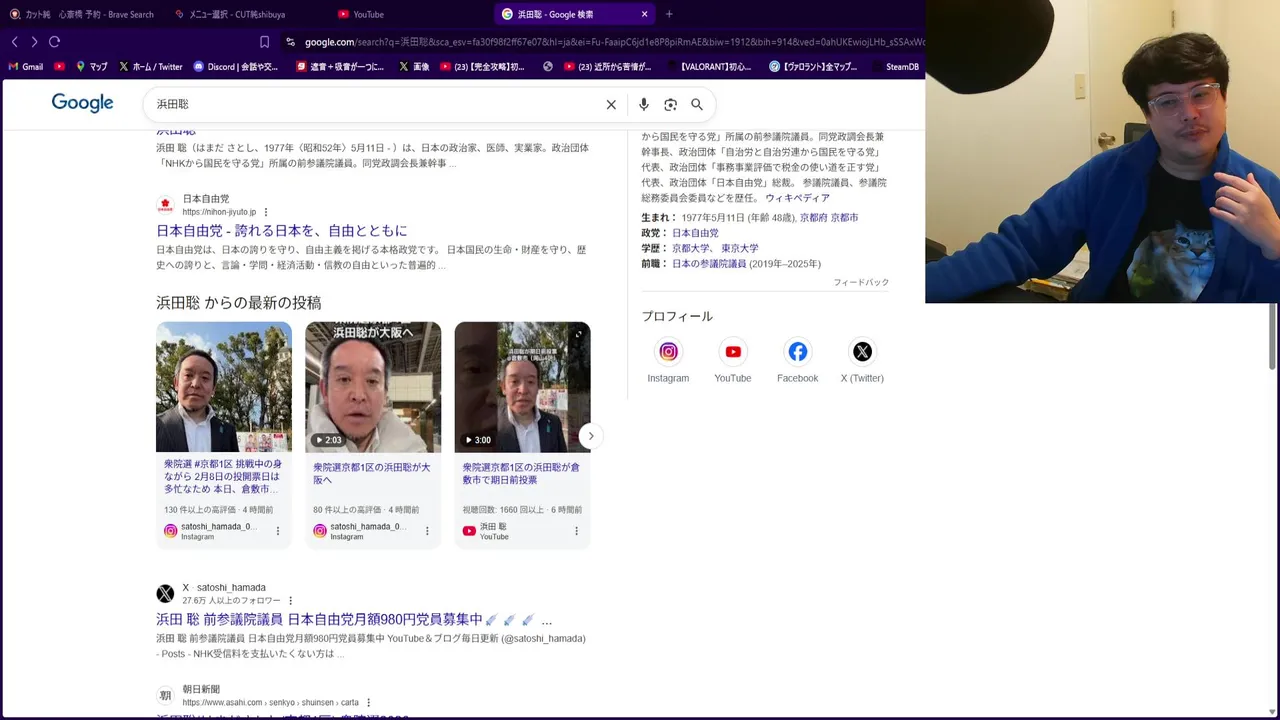Open options menu for 朝日新聞 result
Viewport: 1280px width, 720px height.
pos(369,703)
